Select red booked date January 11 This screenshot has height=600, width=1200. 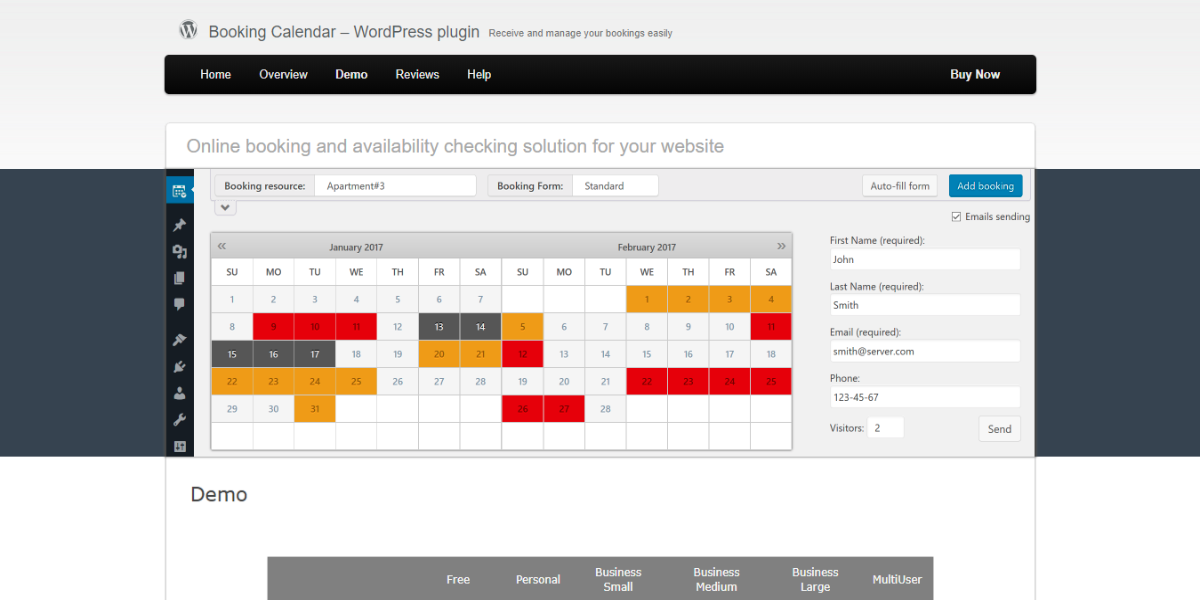click(356, 326)
